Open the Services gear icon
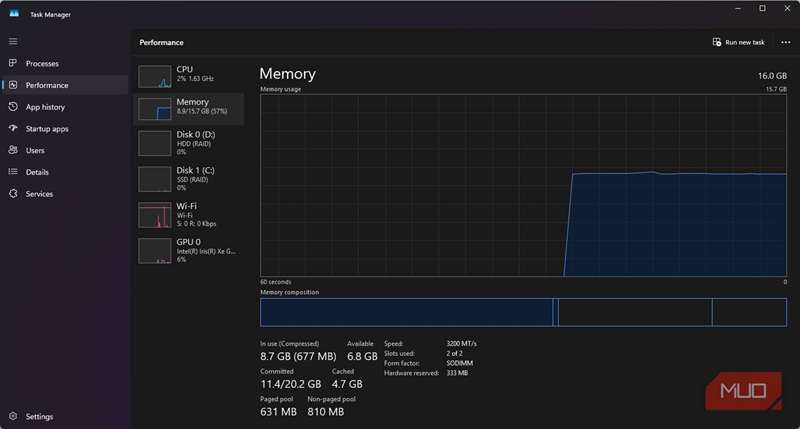This screenshot has width=800, height=429. point(13,194)
